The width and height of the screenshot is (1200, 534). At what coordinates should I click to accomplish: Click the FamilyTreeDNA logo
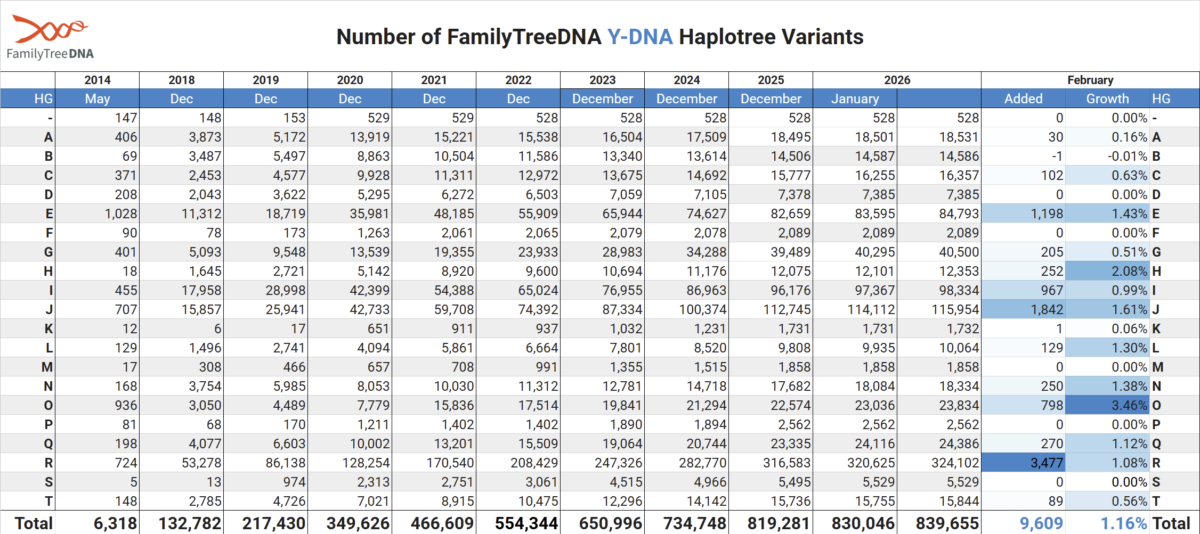[x=53, y=40]
